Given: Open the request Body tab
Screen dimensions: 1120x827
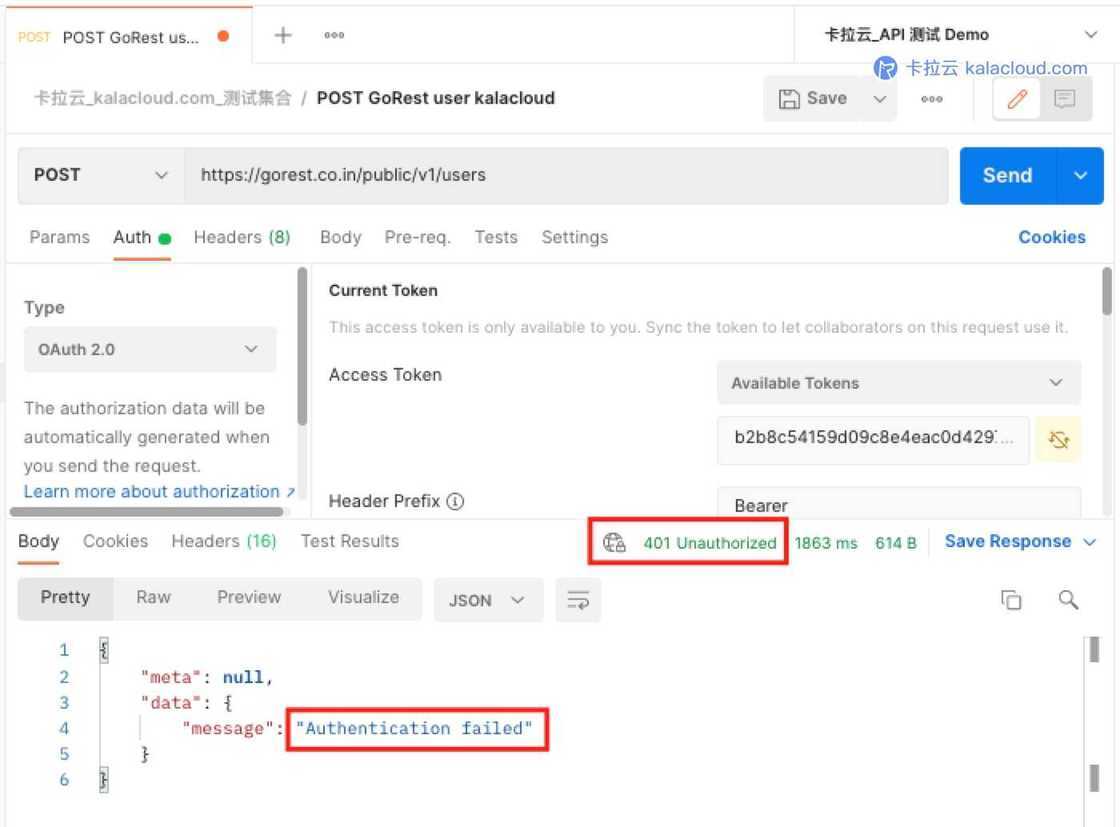Looking at the screenshot, I should (340, 237).
